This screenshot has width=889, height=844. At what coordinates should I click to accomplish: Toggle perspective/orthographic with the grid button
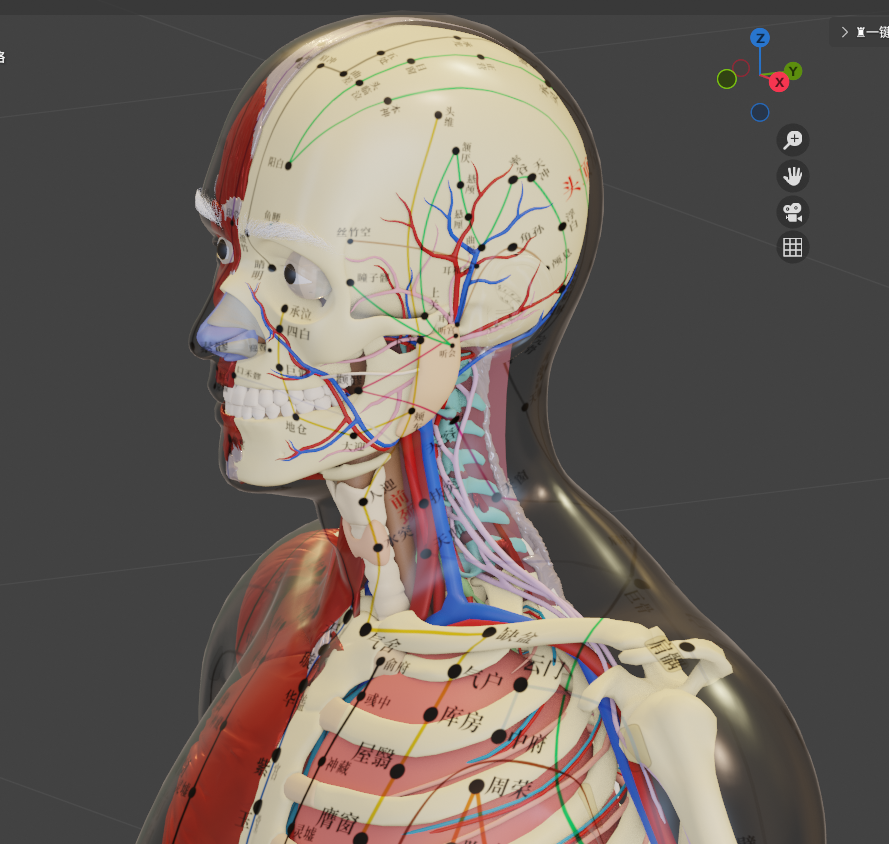tap(793, 247)
